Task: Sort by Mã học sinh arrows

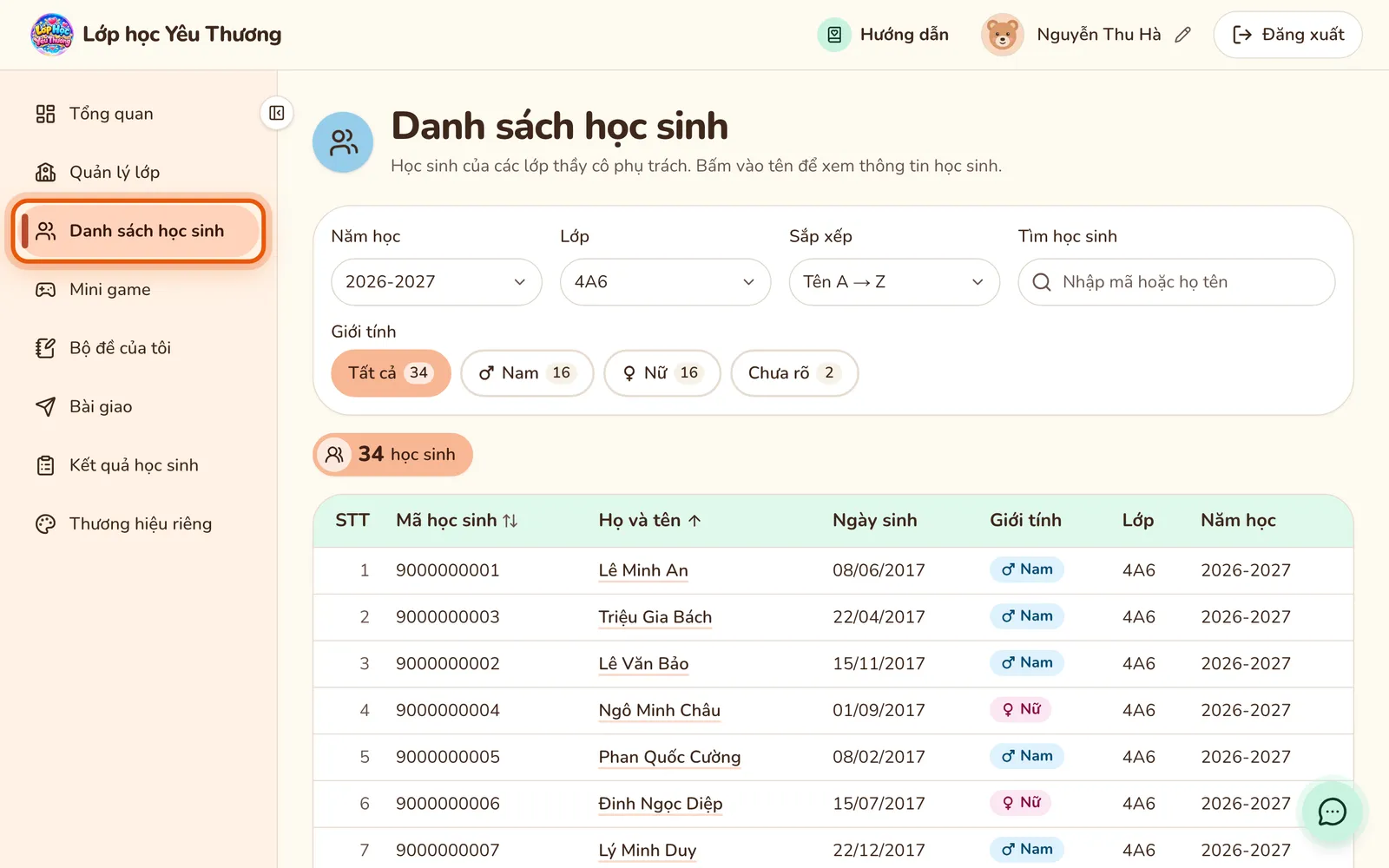Action: (x=510, y=521)
